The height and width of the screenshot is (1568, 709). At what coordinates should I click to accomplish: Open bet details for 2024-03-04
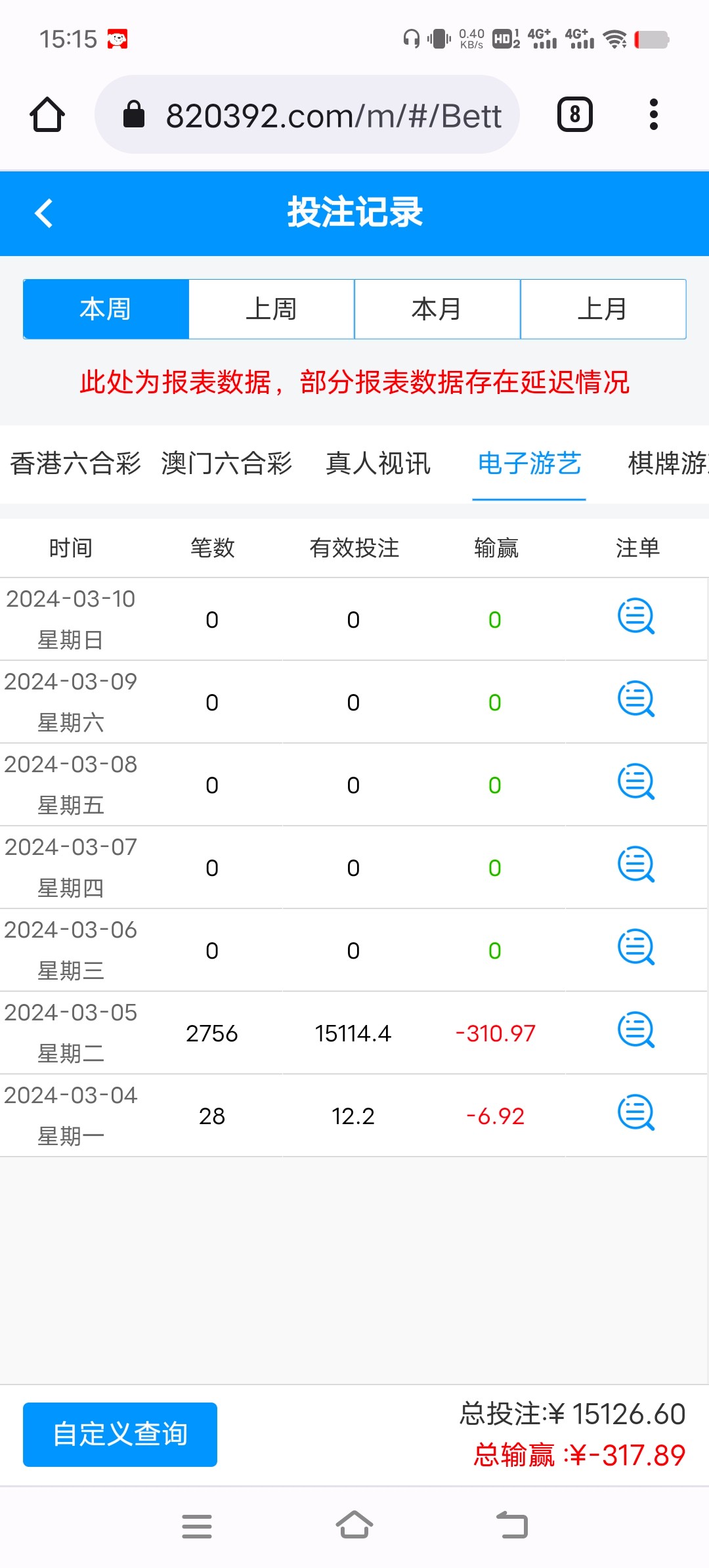tap(635, 1113)
